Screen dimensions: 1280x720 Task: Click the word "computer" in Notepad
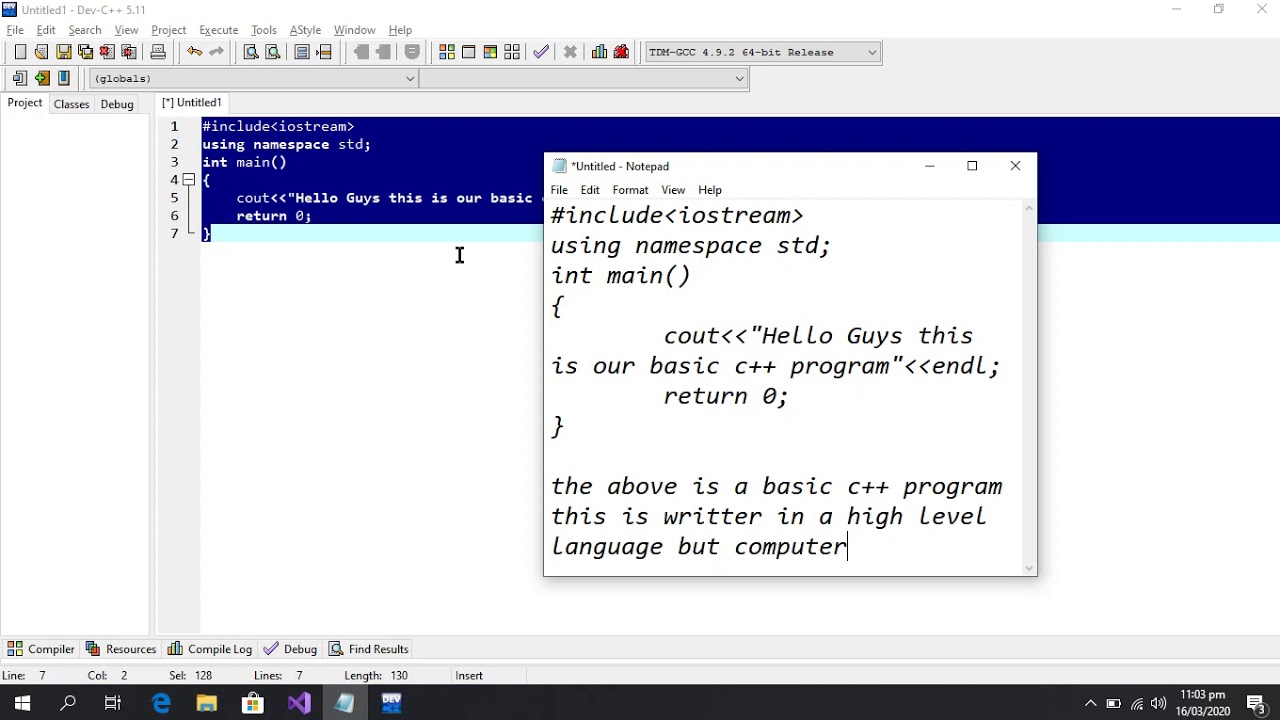(791, 546)
